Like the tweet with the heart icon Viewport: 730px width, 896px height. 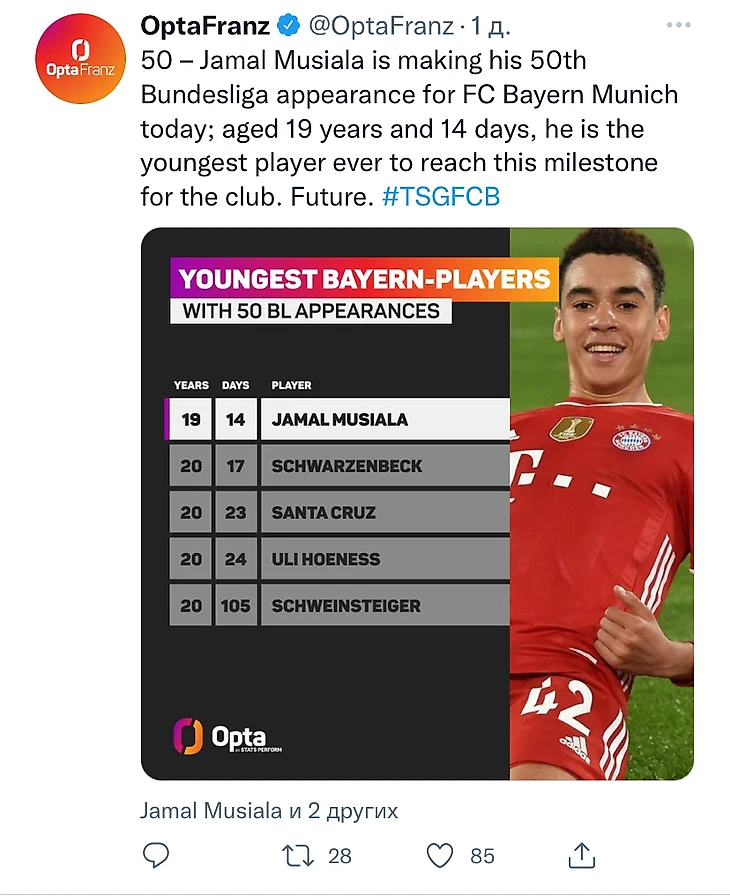(440, 855)
